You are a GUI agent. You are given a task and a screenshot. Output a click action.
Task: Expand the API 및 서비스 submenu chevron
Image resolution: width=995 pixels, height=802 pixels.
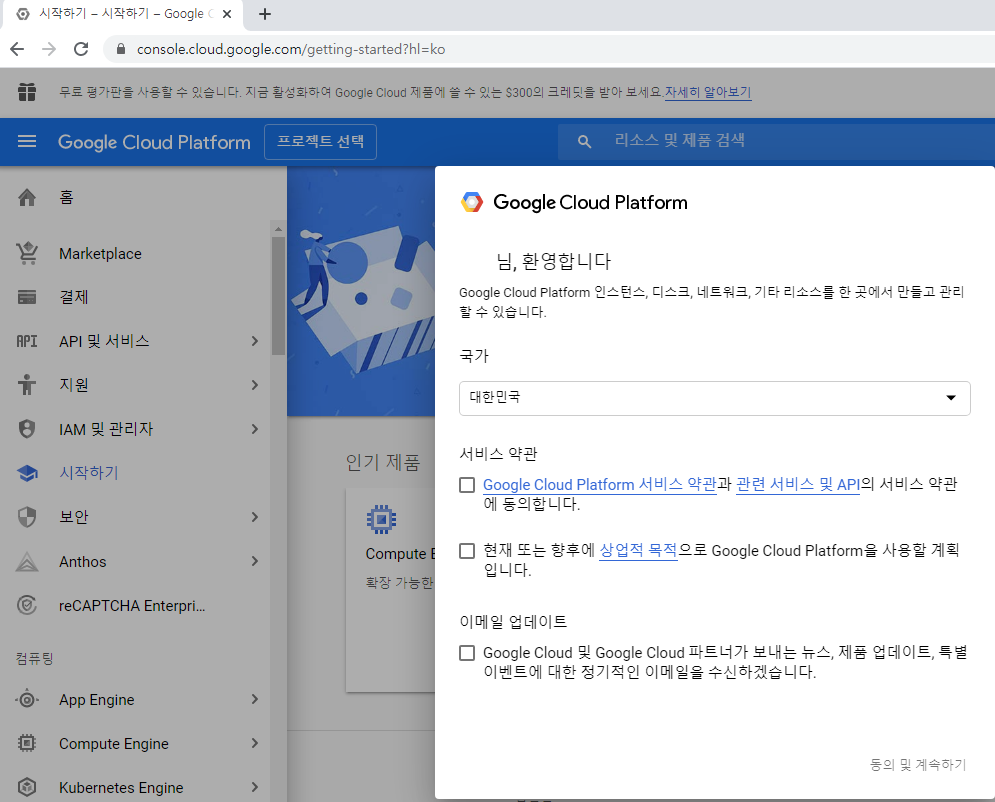pos(254,341)
